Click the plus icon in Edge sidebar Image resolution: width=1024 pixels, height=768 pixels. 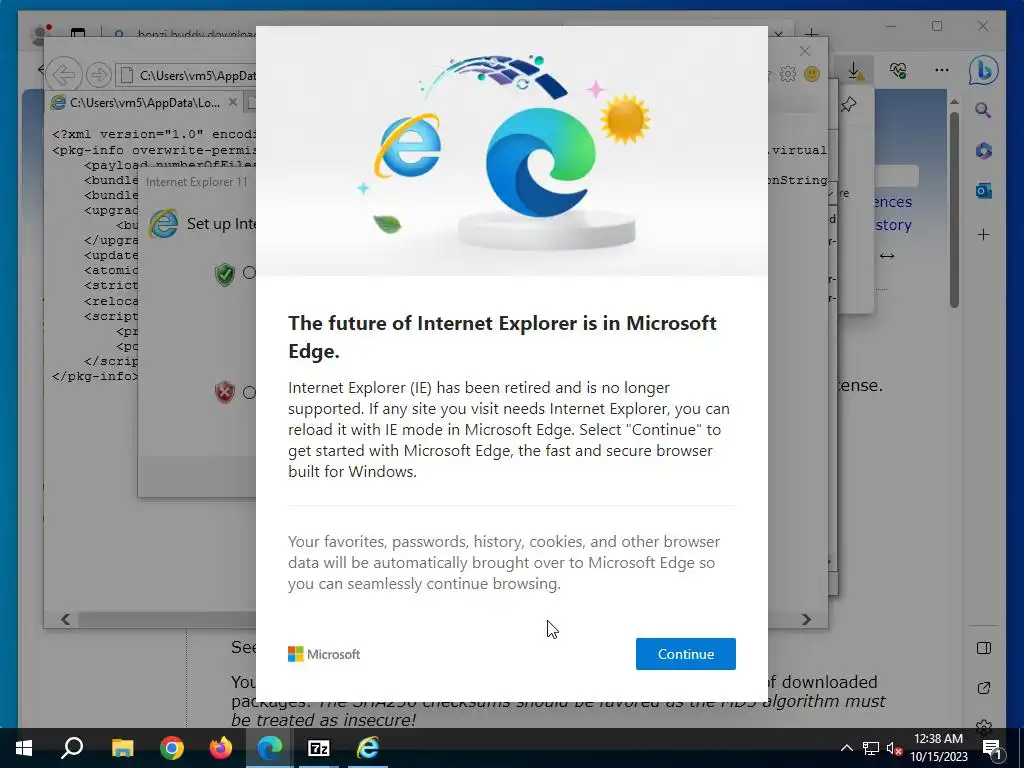tap(984, 234)
